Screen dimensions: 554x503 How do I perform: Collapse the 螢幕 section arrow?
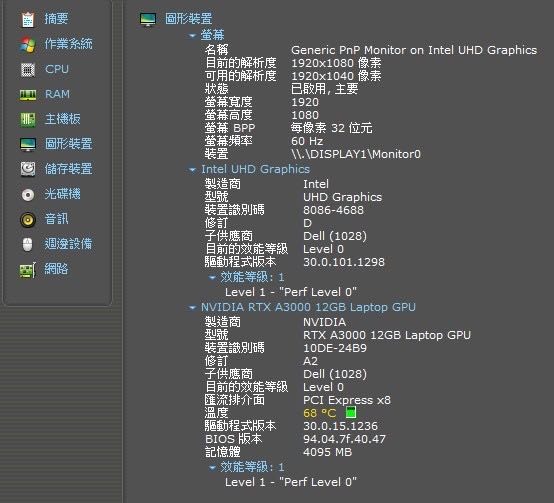(192, 35)
